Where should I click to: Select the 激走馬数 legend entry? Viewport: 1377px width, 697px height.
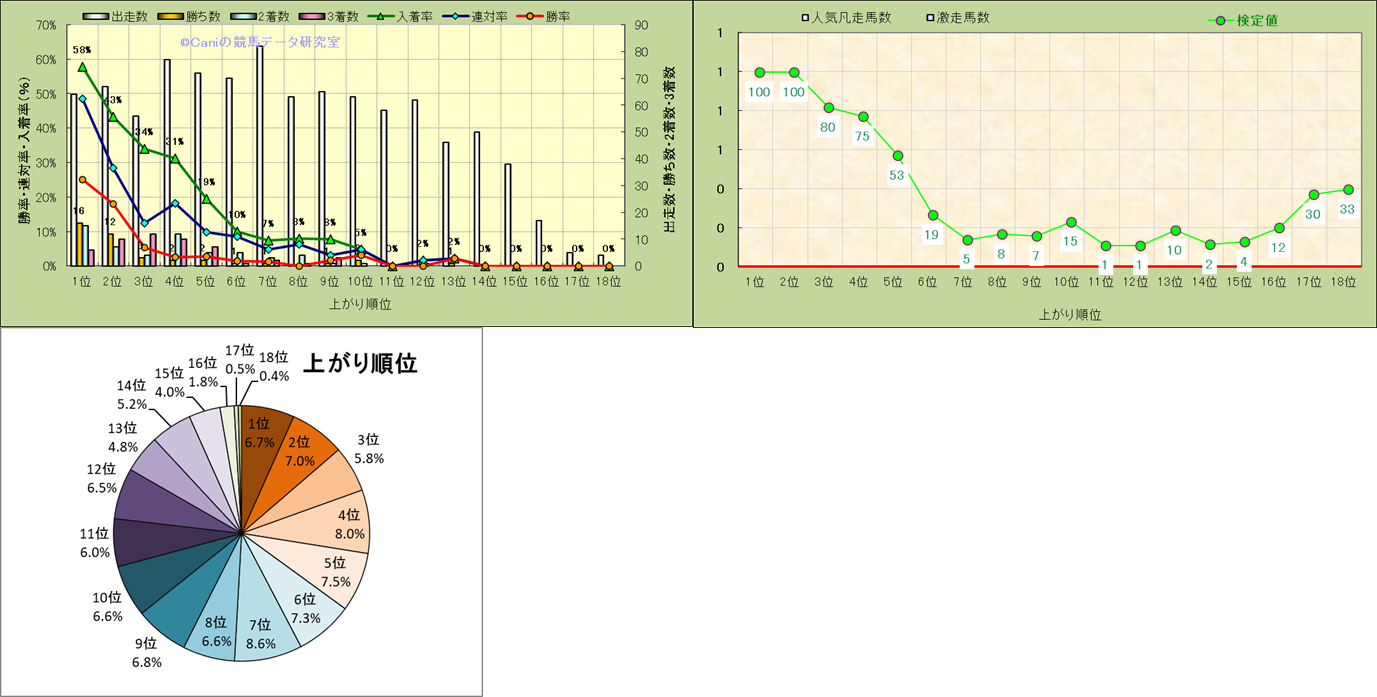tap(960, 18)
